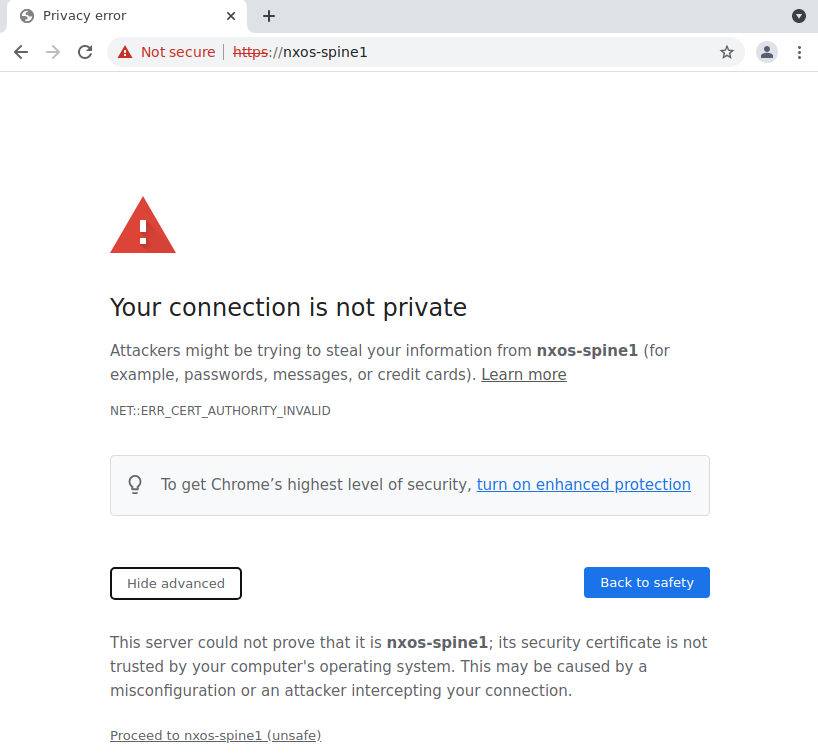
Task: Click the red Not secure warning icon
Action: click(x=125, y=52)
